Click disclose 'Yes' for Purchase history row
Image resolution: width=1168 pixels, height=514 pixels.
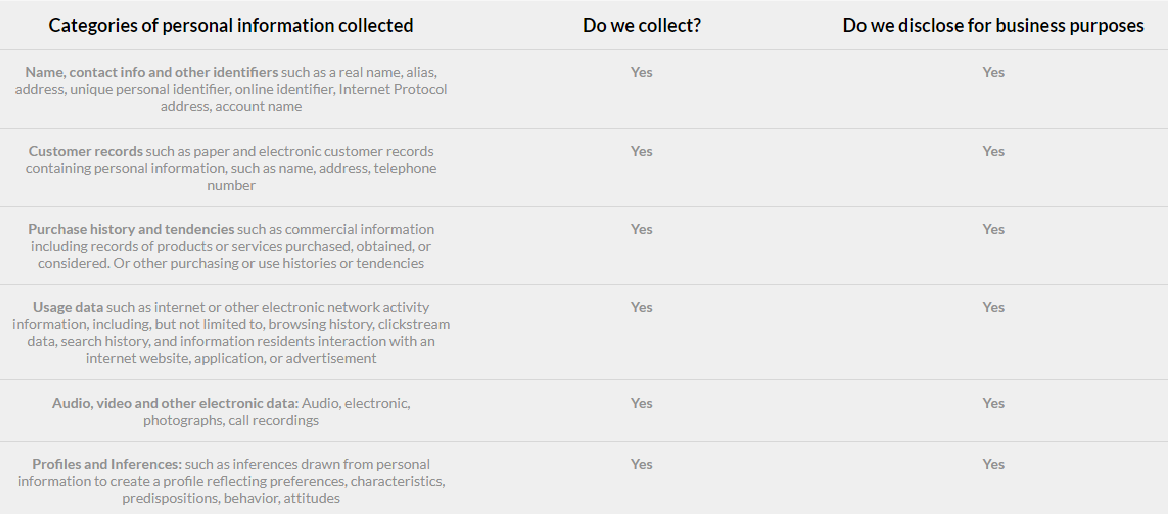(x=993, y=229)
